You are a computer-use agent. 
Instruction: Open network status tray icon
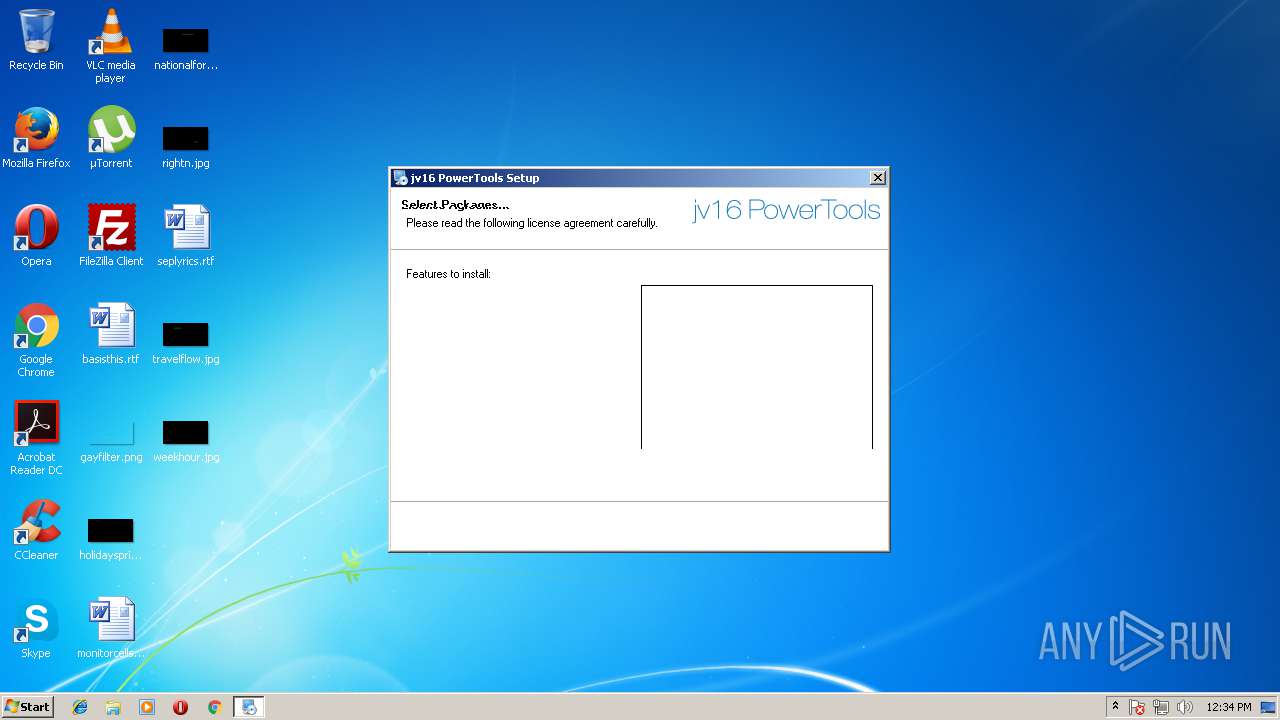(x=1161, y=707)
